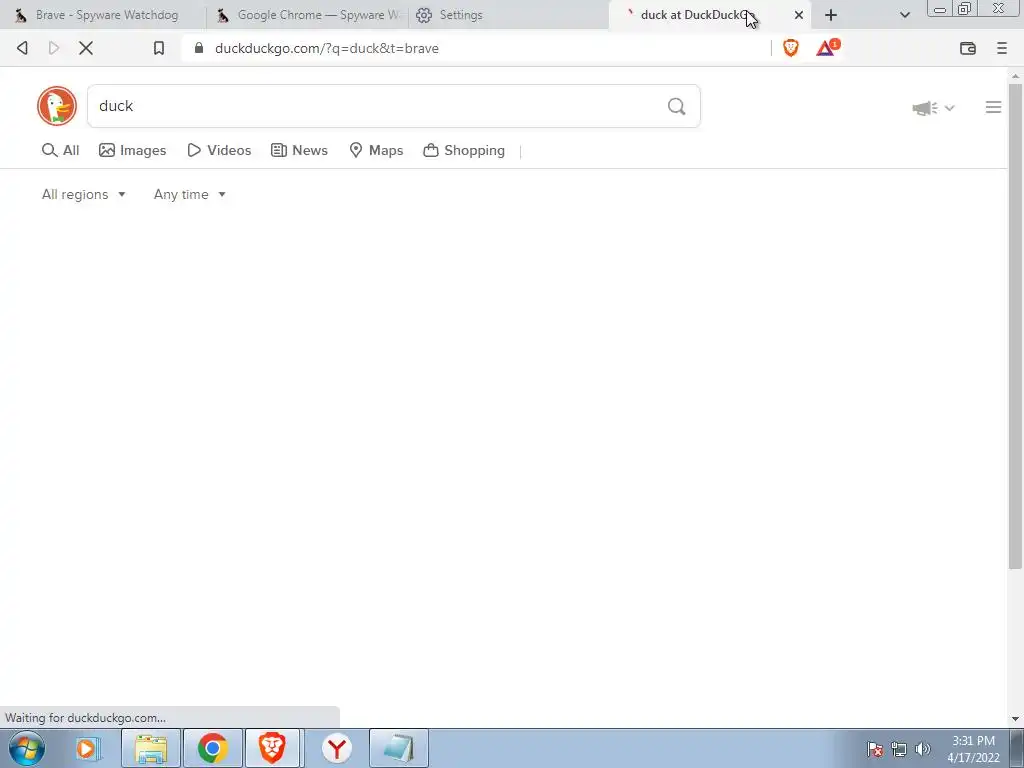Switch to News results
Screen dimensions: 1024x768
(299, 150)
